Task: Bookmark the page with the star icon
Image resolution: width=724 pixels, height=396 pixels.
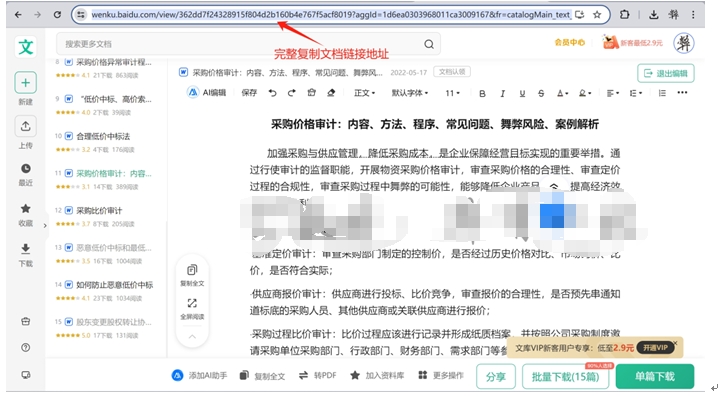Action: [597, 15]
